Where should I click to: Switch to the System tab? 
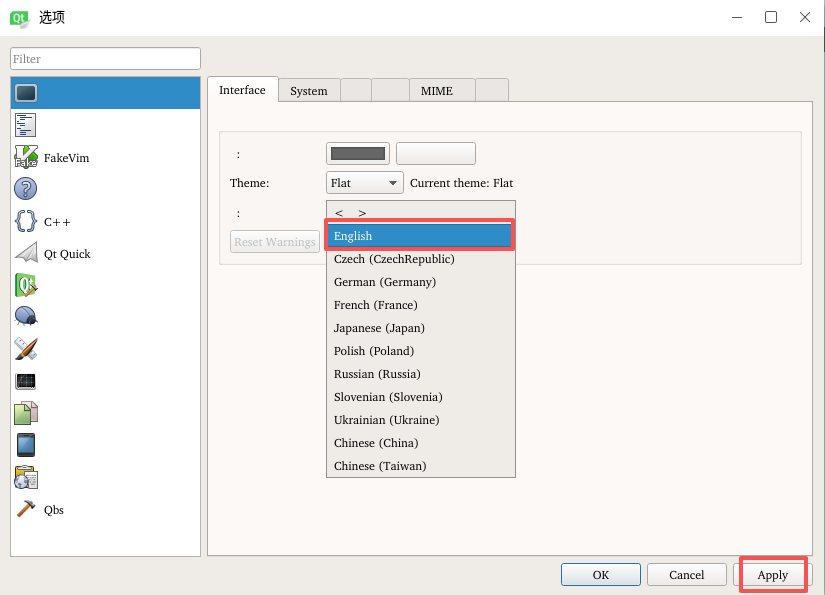309,91
